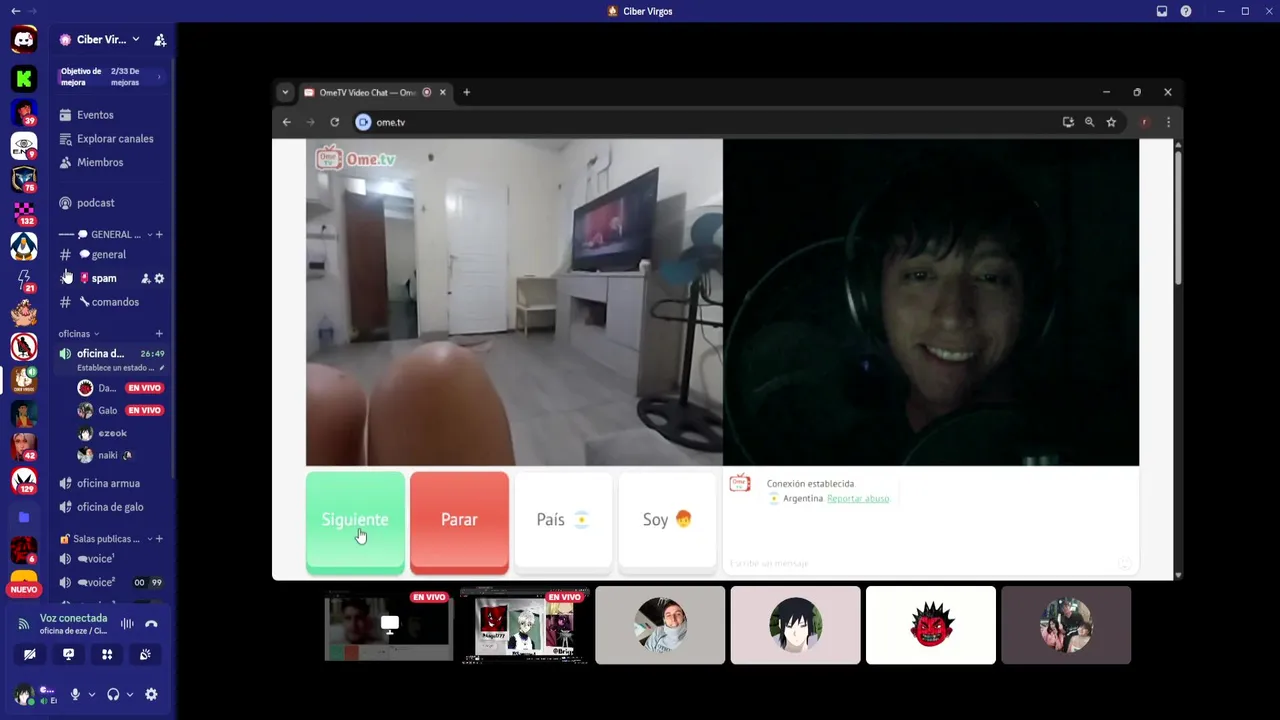This screenshot has width=1280, height=720.
Task: Open Discord user settings gear
Action: (x=151, y=694)
